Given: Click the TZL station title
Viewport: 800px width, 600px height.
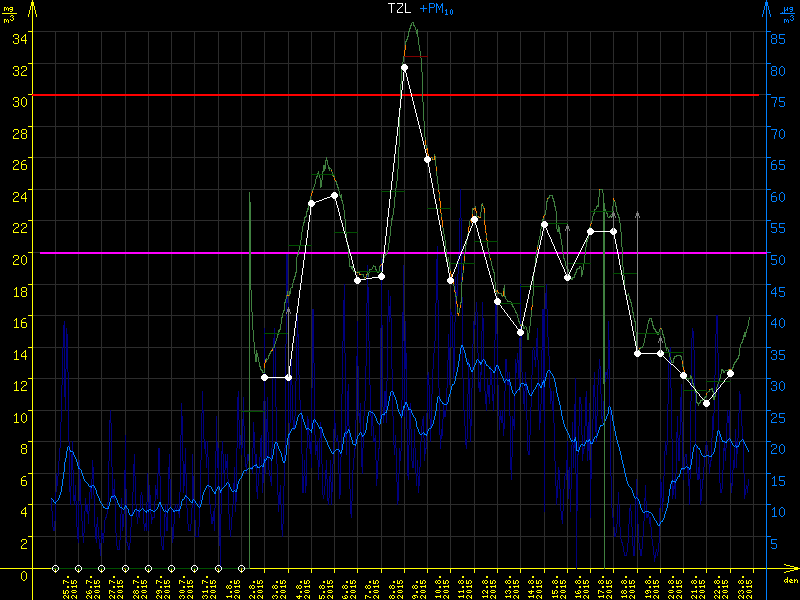Looking at the screenshot, I should tap(400, 8).
